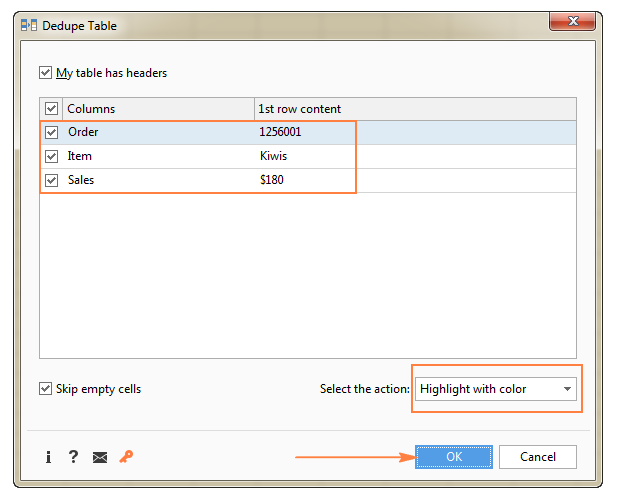
Task: Close the Dedupe Table dialog
Action: point(573,24)
